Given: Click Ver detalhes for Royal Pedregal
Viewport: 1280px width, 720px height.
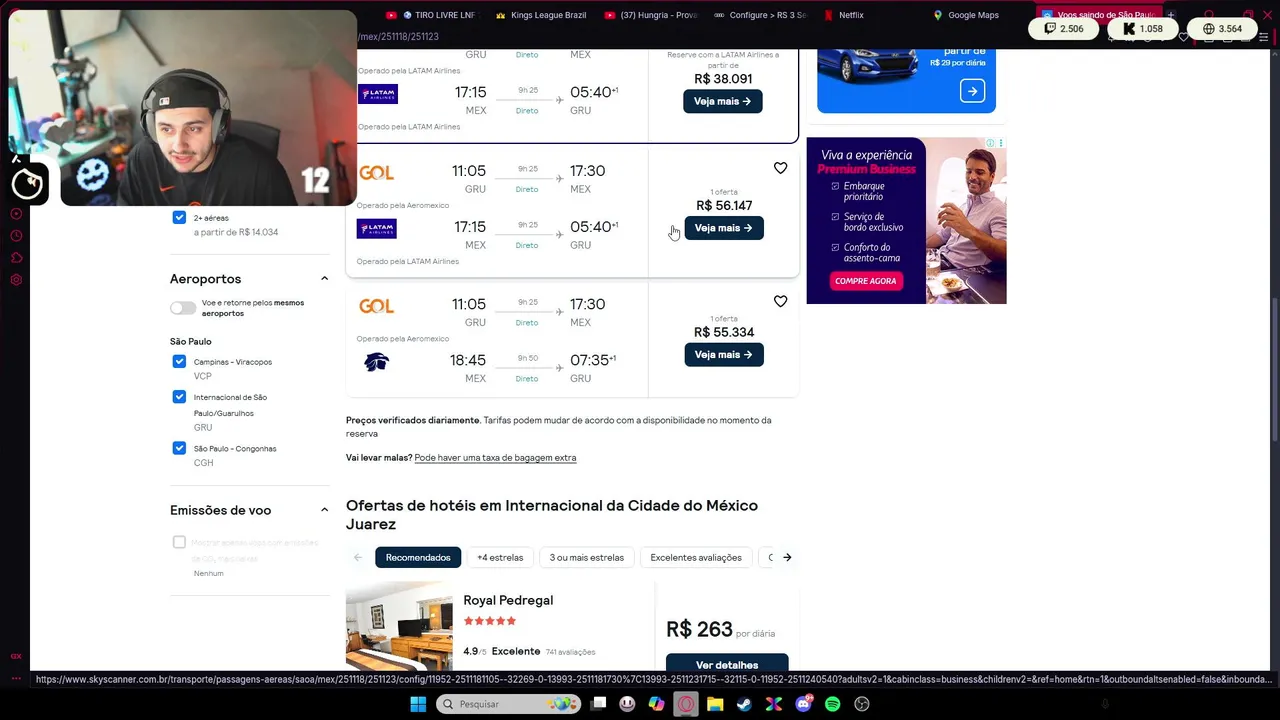Looking at the screenshot, I should tap(727, 663).
